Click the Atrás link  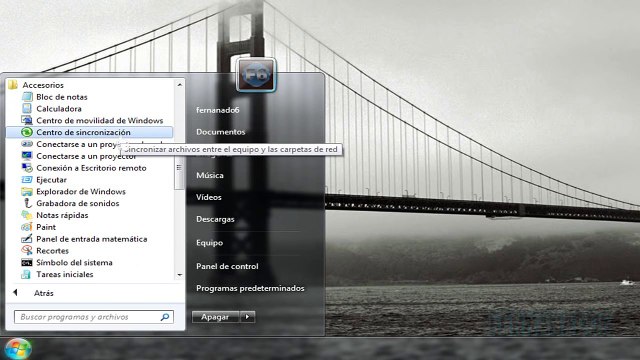(x=44, y=293)
